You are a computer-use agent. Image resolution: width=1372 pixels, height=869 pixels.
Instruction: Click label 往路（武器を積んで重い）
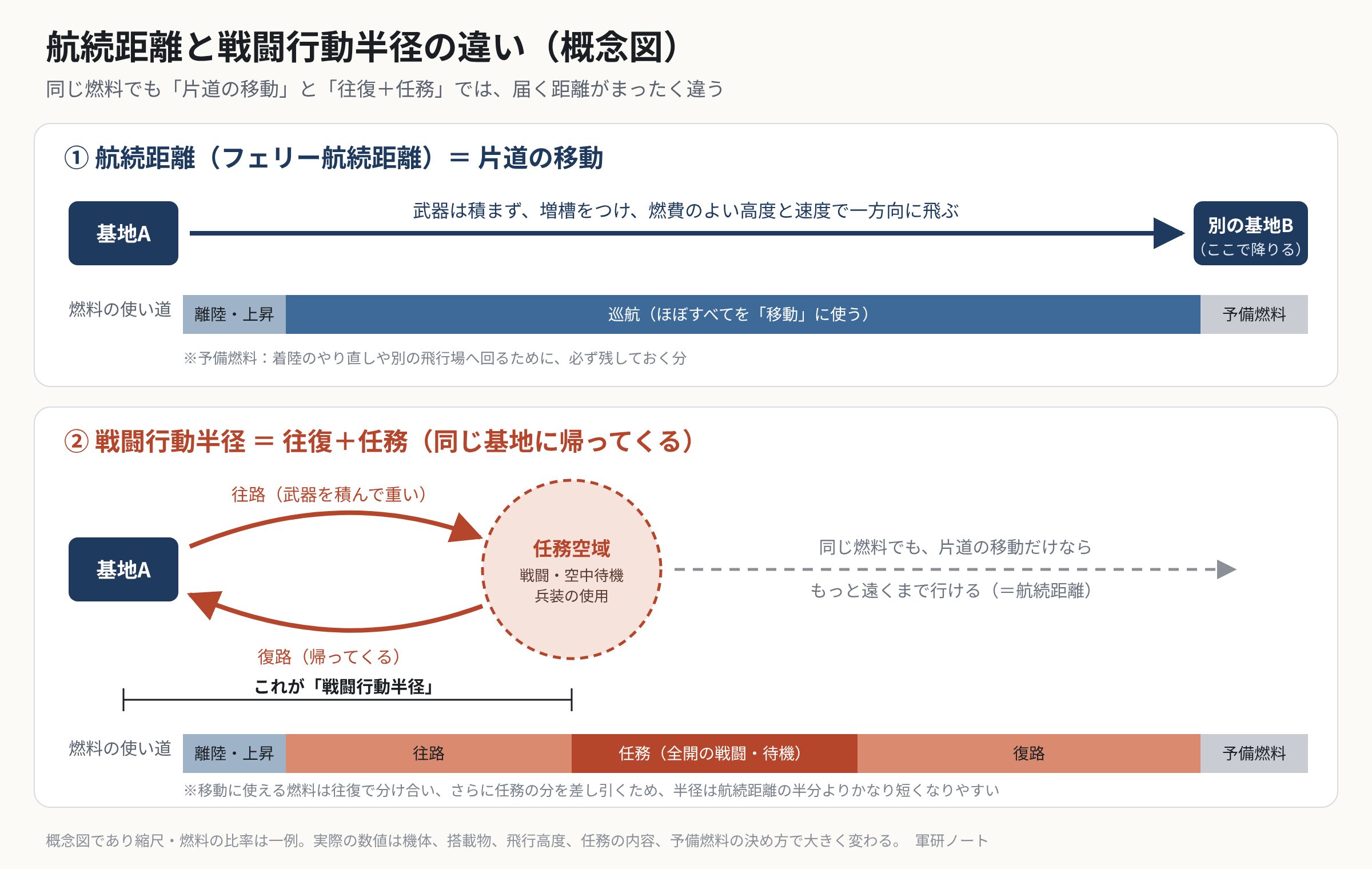click(329, 495)
